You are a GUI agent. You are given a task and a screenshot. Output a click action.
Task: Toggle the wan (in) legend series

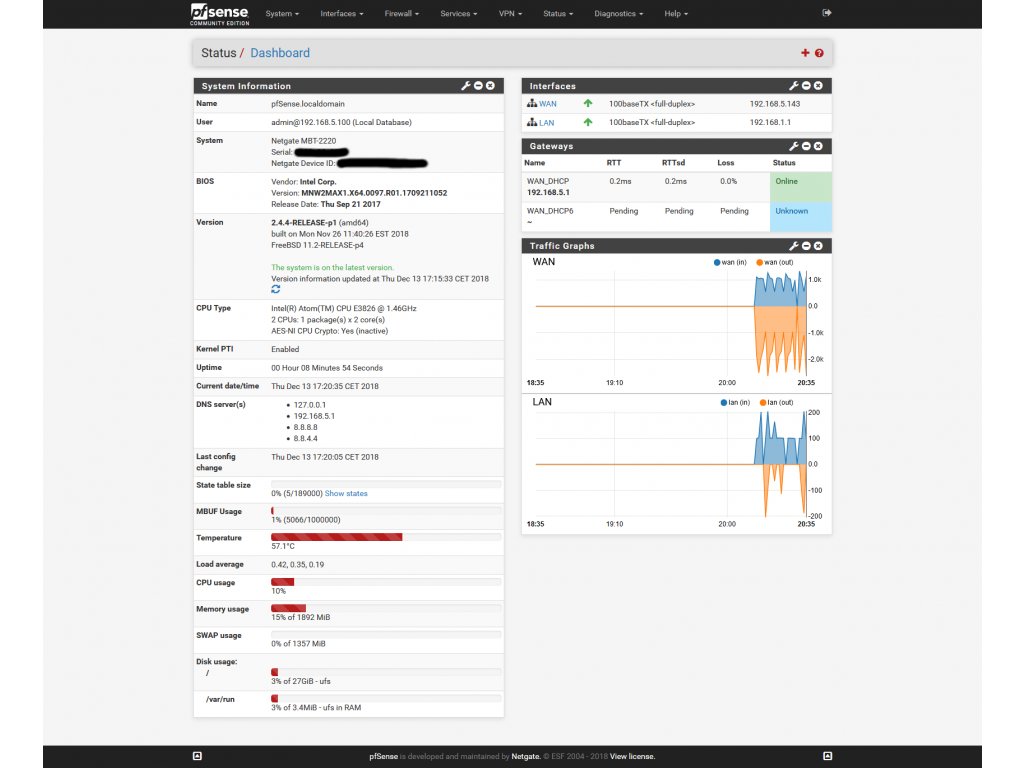pyautogui.click(x=730, y=263)
